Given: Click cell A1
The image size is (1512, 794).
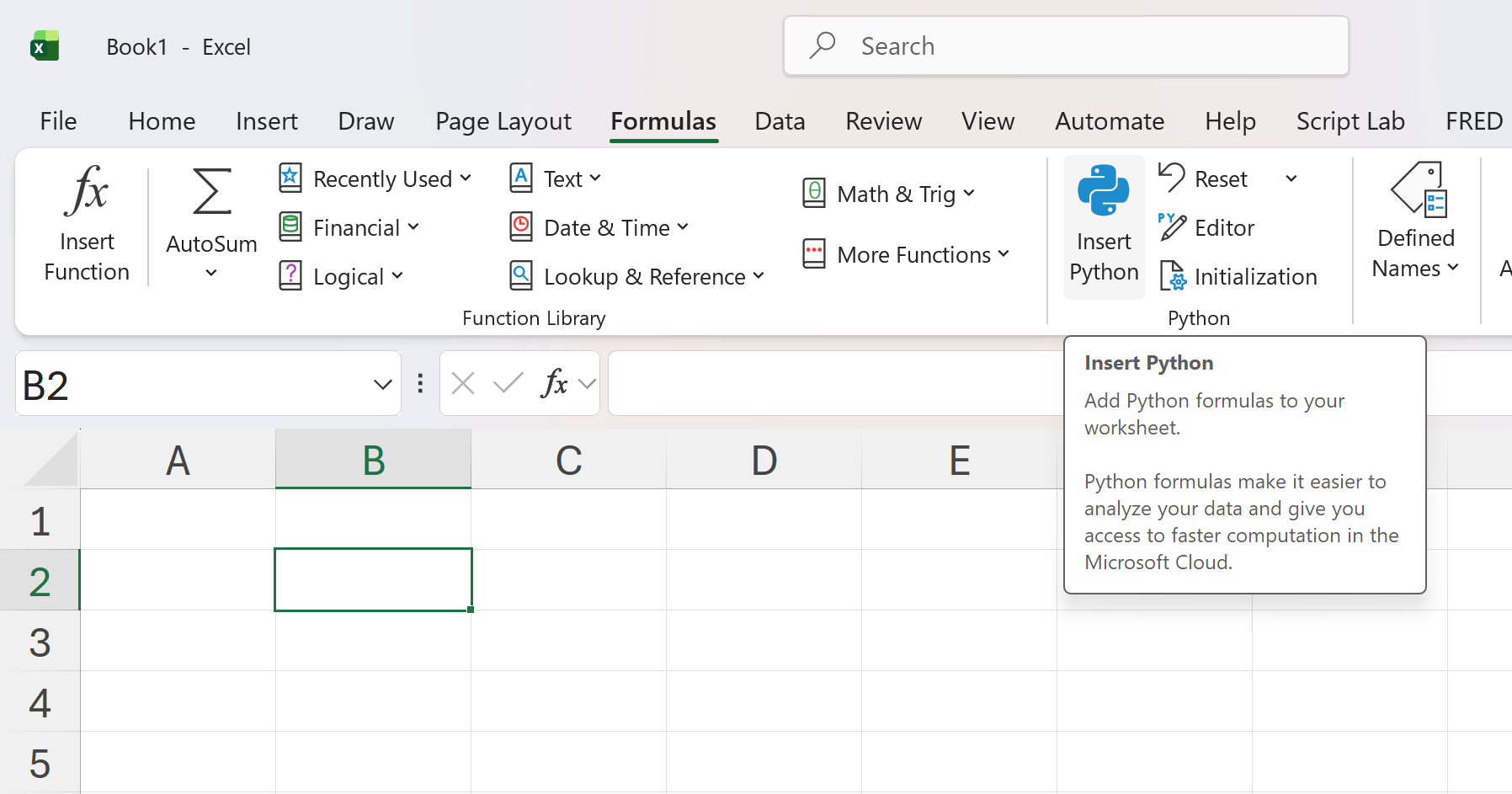Looking at the screenshot, I should pyautogui.click(x=178, y=520).
